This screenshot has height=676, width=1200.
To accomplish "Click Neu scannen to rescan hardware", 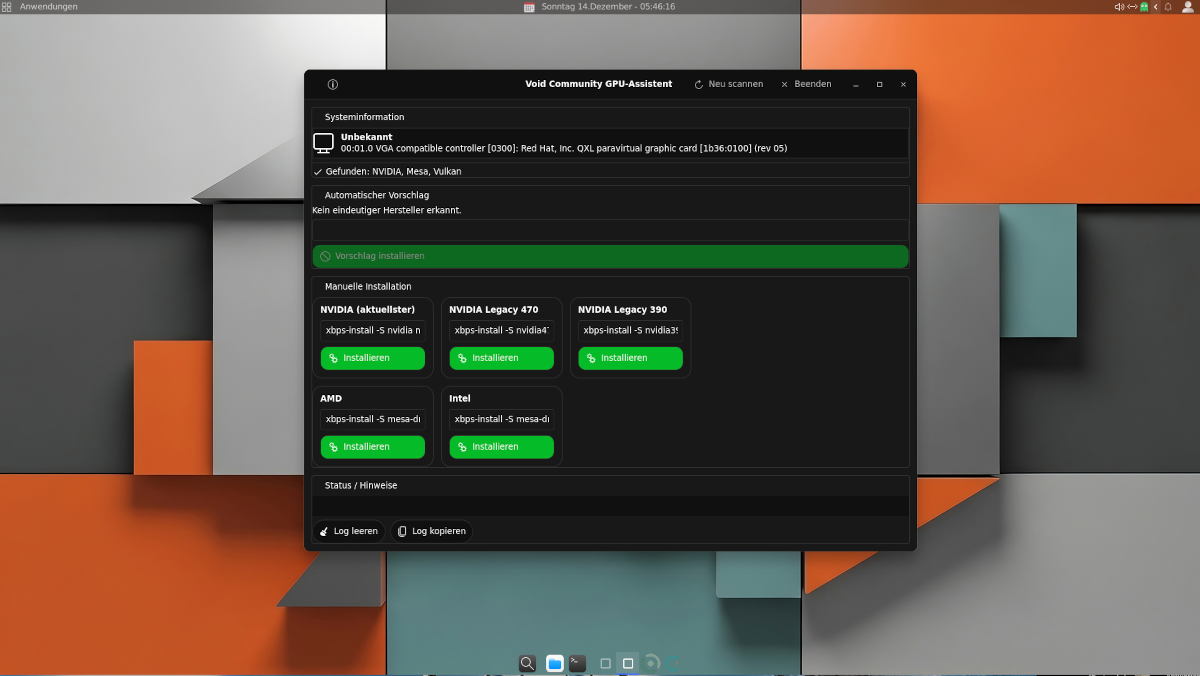I will (x=728, y=85).
